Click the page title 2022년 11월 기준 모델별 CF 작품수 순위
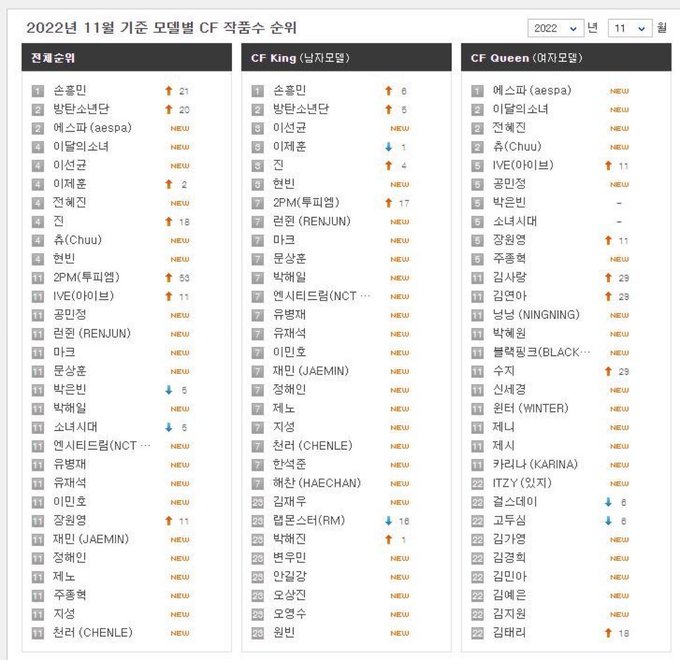Screen dimensions: 680x660 [161, 28]
